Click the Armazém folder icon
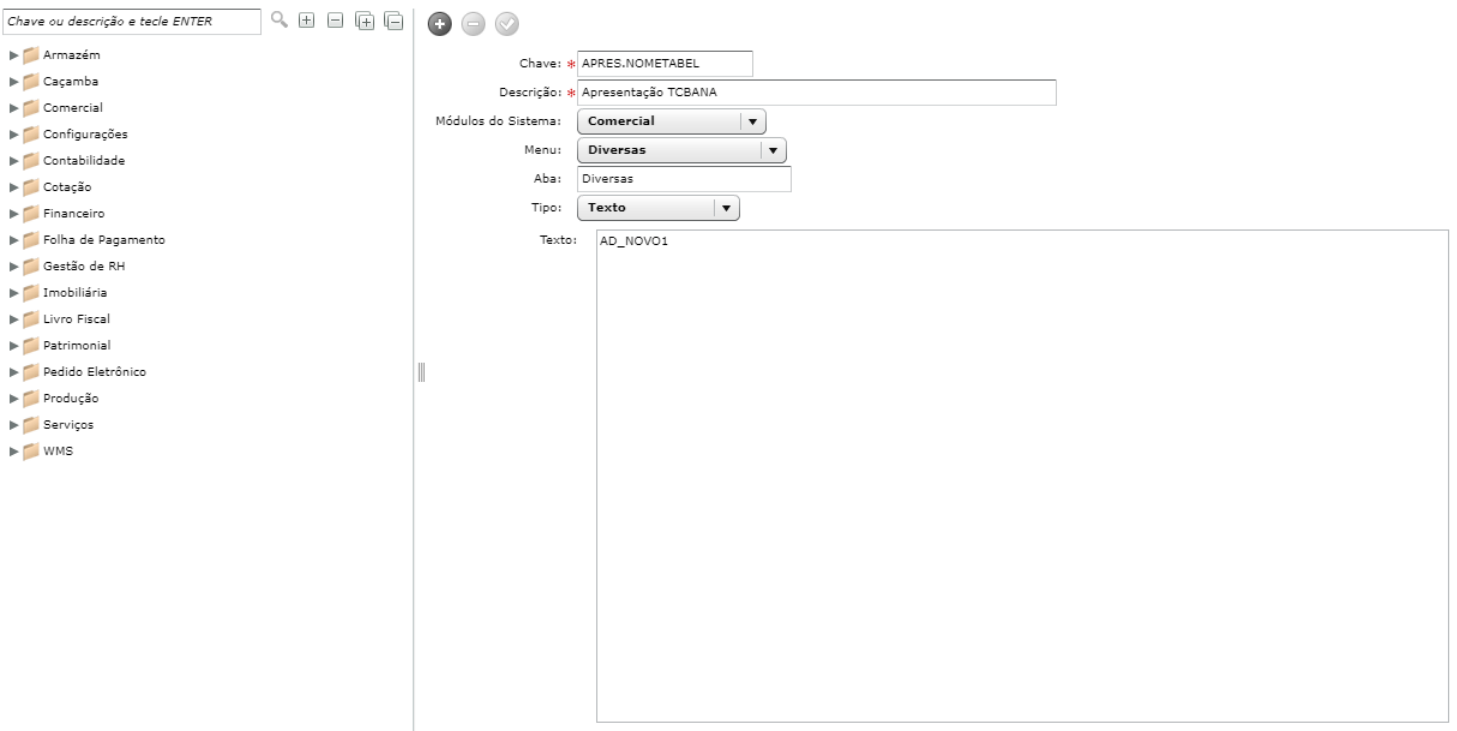 click(31, 55)
